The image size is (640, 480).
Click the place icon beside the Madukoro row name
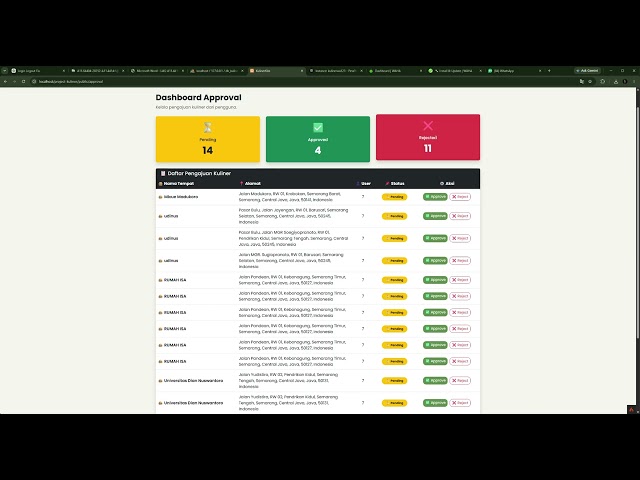(x=160, y=197)
